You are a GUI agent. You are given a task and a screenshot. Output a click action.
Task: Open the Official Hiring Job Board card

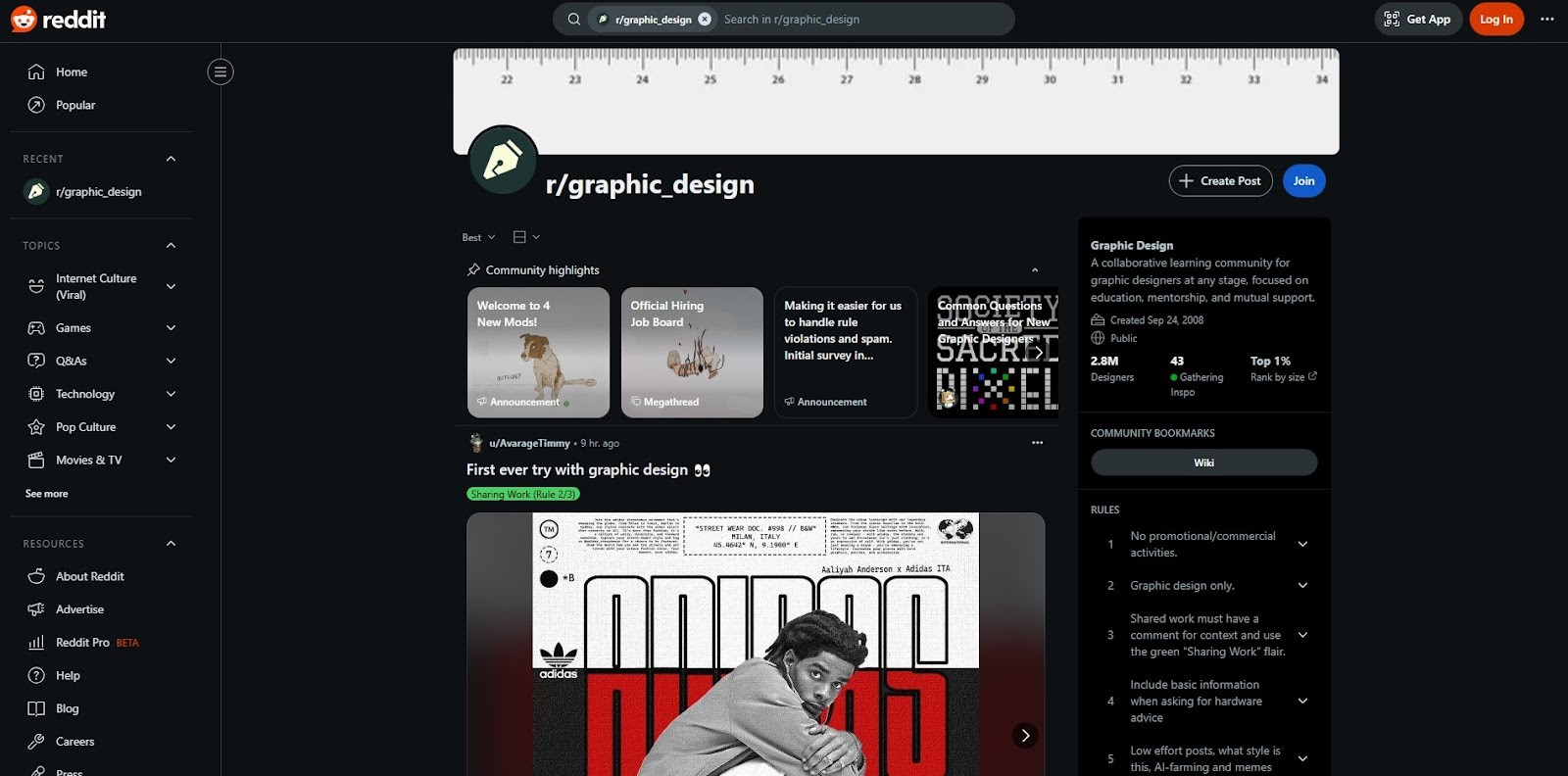click(x=692, y=353)
